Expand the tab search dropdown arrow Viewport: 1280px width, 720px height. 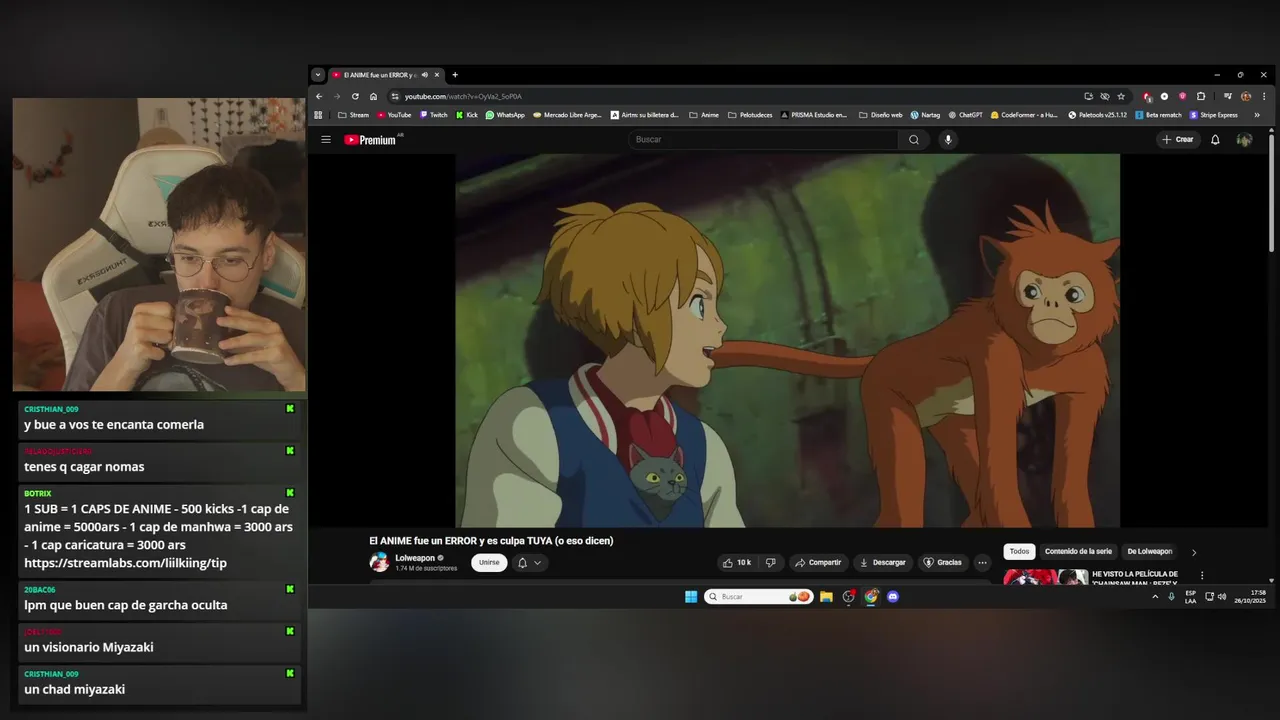[x=318, y=75]
